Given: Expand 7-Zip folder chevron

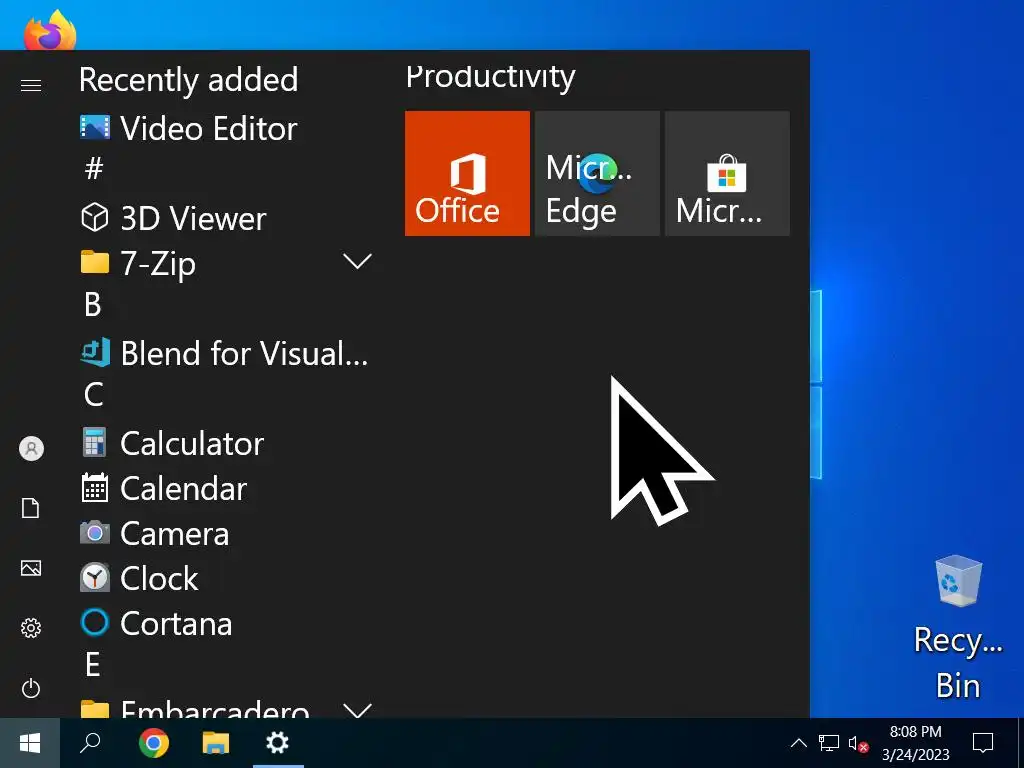Looking at the screenshot, I should 357,262.
